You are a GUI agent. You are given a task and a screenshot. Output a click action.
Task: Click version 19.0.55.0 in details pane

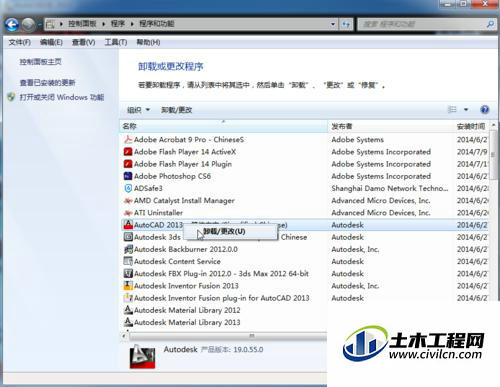click(248, 350)
